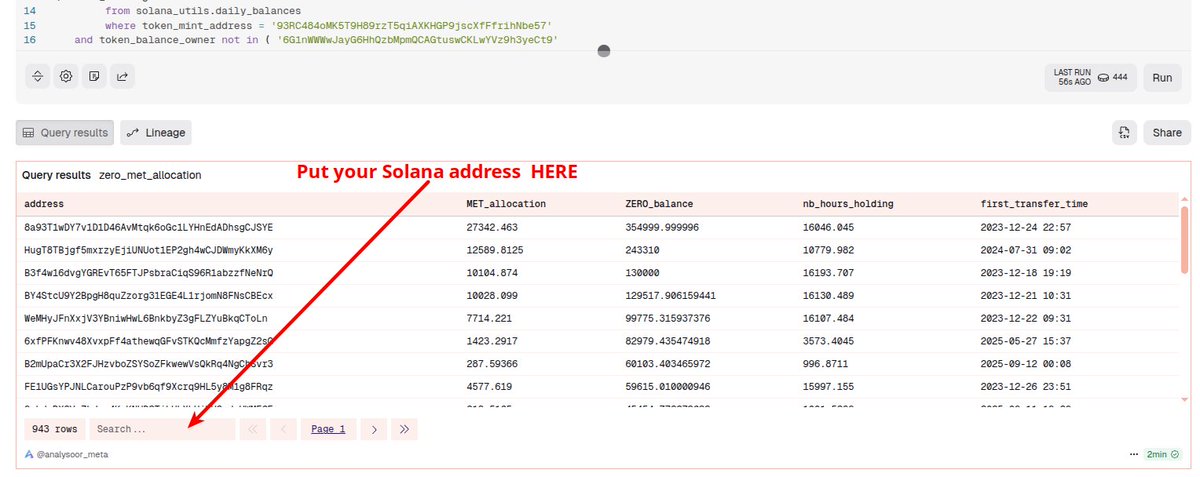Switch to the Query results tab
The width and height of the screenshot is (1200, 477).
[65, 132]
